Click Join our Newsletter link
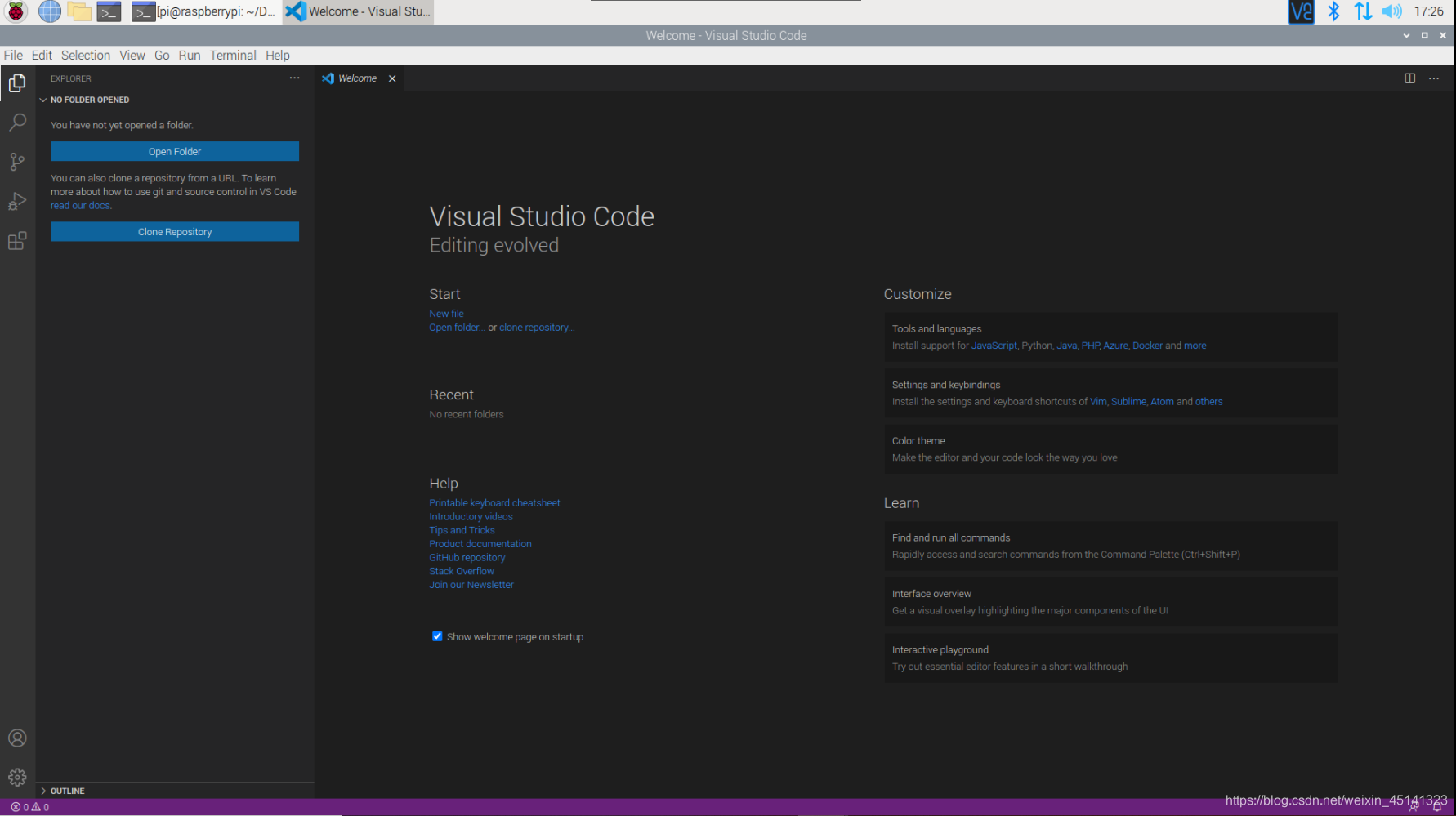Image resolution: width=1456 pixels, height=816 pixels. 471,585
